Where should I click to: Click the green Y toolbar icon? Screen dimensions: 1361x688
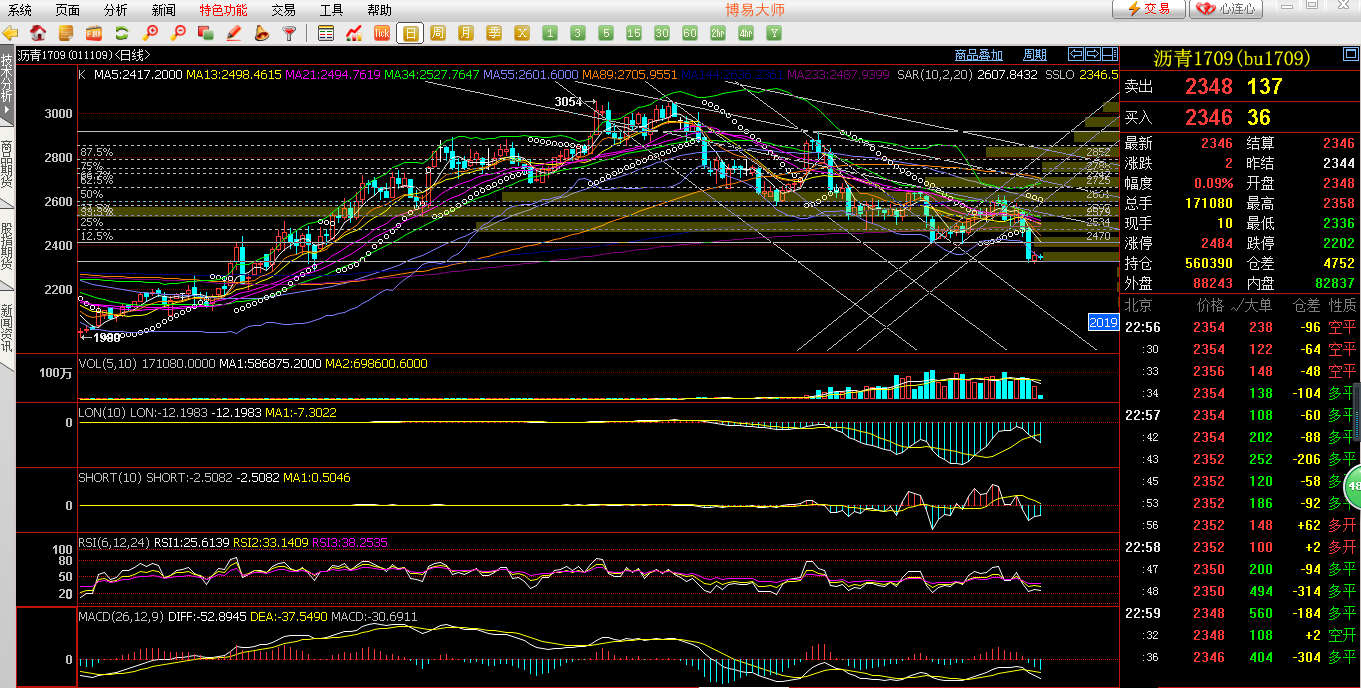(774, 33)
